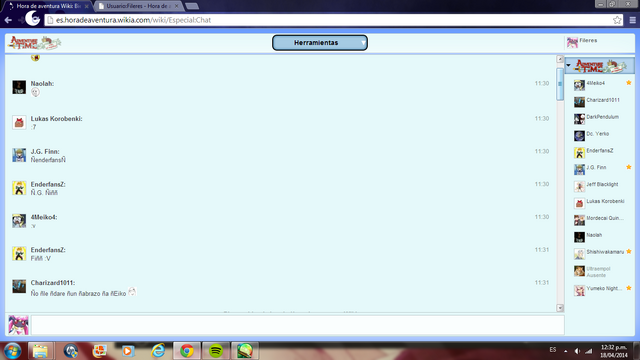Click DarkPendulum's avatar in the user list
The width and height of the screenshot is (640, 360).
coord(579,119)
